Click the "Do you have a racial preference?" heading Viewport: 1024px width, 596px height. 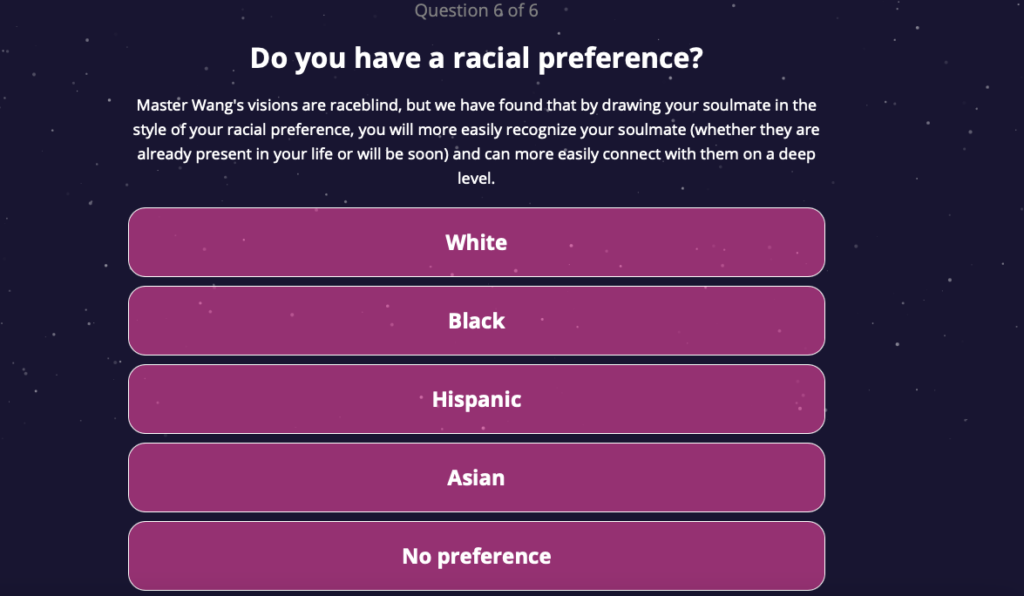pos(476,58)
